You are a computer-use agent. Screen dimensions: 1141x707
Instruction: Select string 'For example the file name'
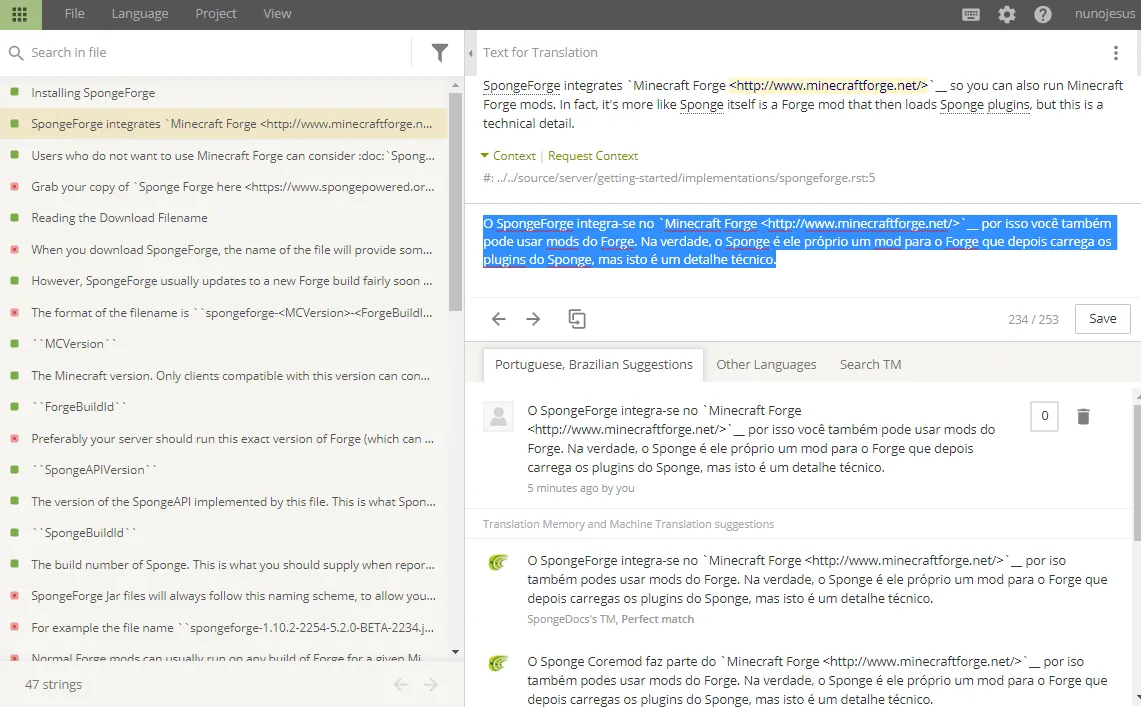click(x=223, y=627)
